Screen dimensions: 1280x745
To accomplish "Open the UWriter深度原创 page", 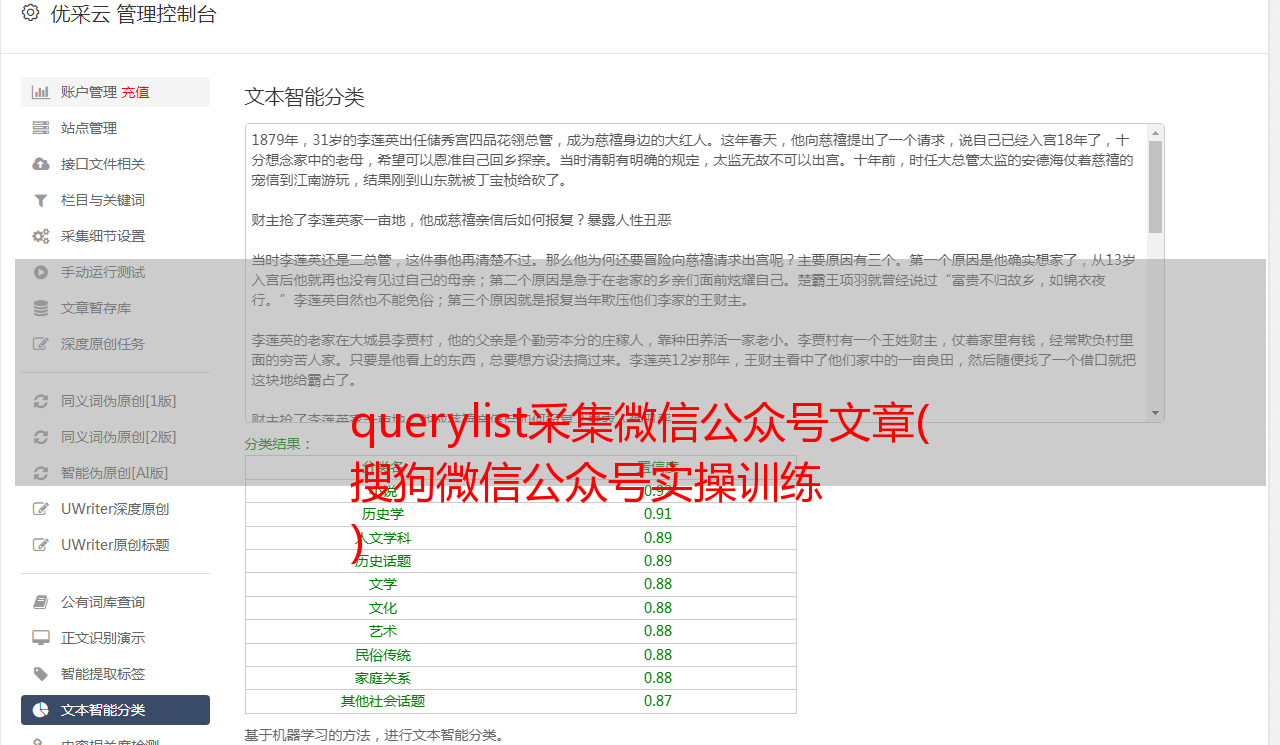I will [x=115, y=509].
